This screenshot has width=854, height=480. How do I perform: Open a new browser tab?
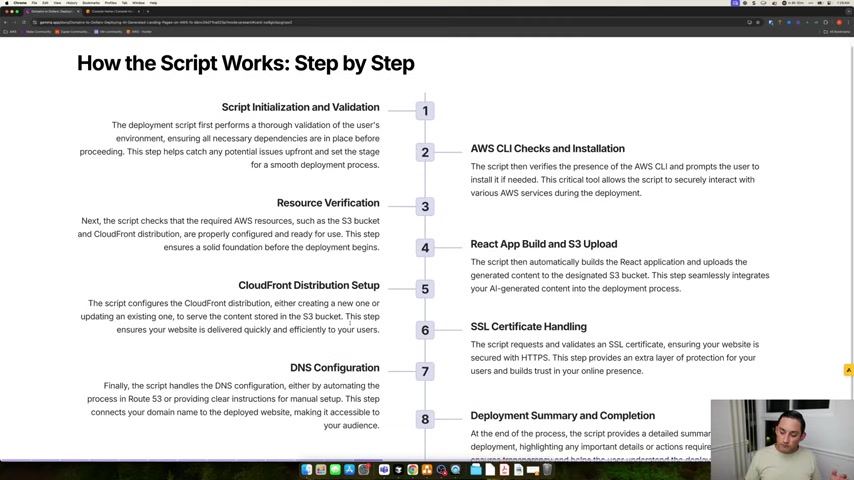[148, 11]
